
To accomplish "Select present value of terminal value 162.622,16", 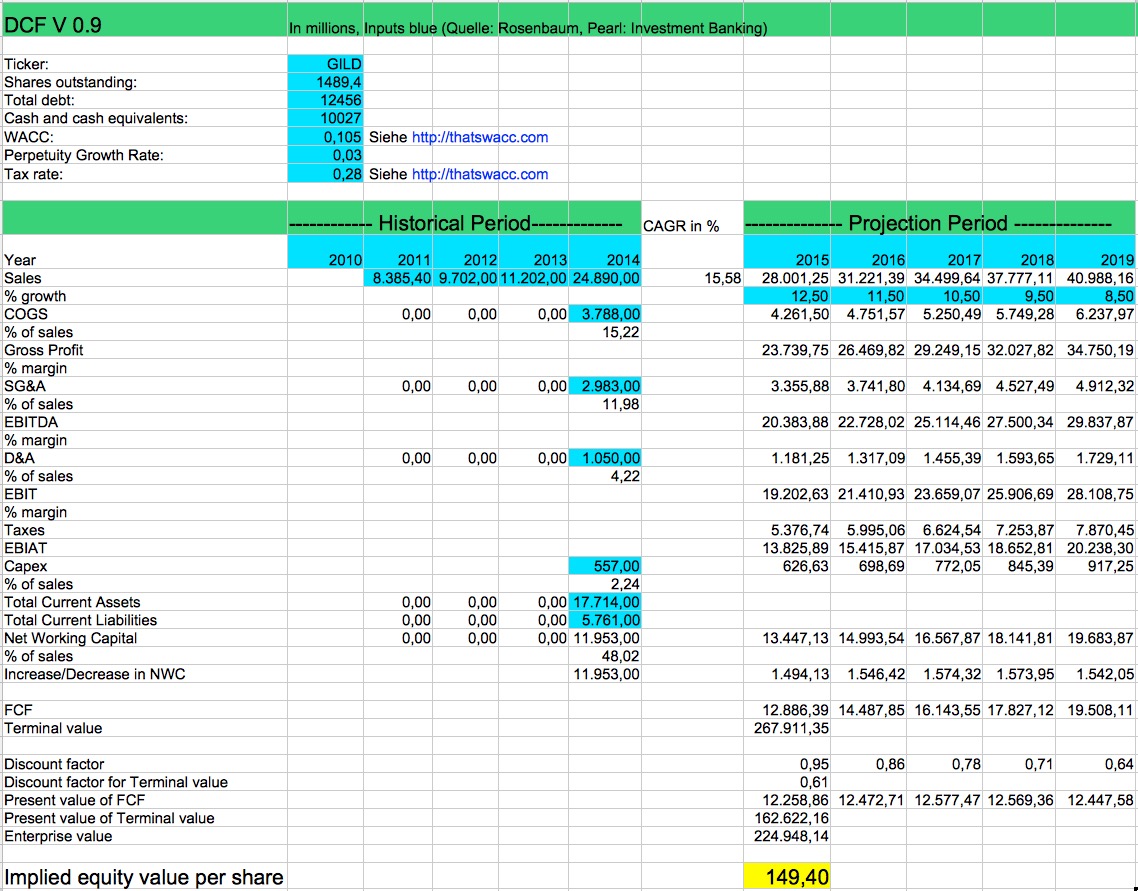I will point(787,818).
